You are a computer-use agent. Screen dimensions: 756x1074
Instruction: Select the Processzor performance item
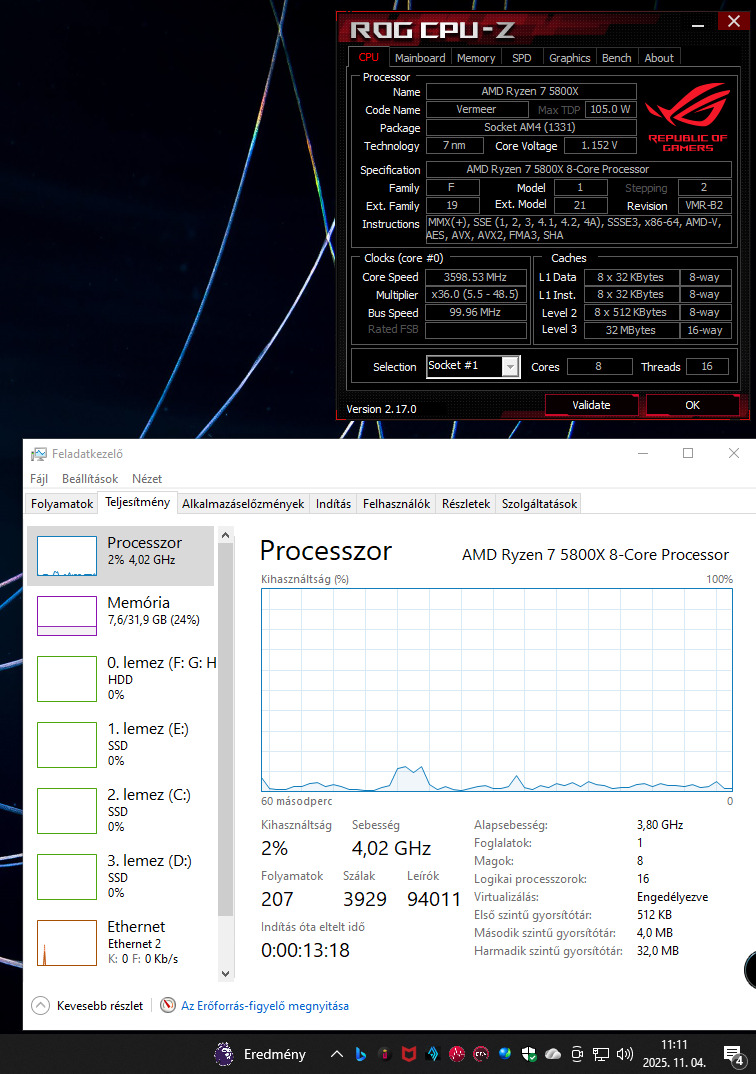[x=121, y=555]
